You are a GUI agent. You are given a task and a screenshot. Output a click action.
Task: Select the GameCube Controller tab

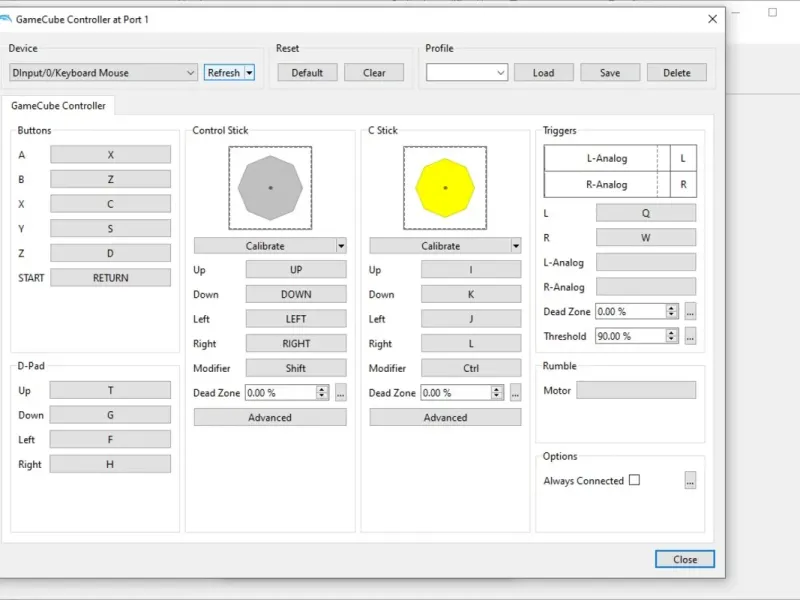(x=58, y=106)
